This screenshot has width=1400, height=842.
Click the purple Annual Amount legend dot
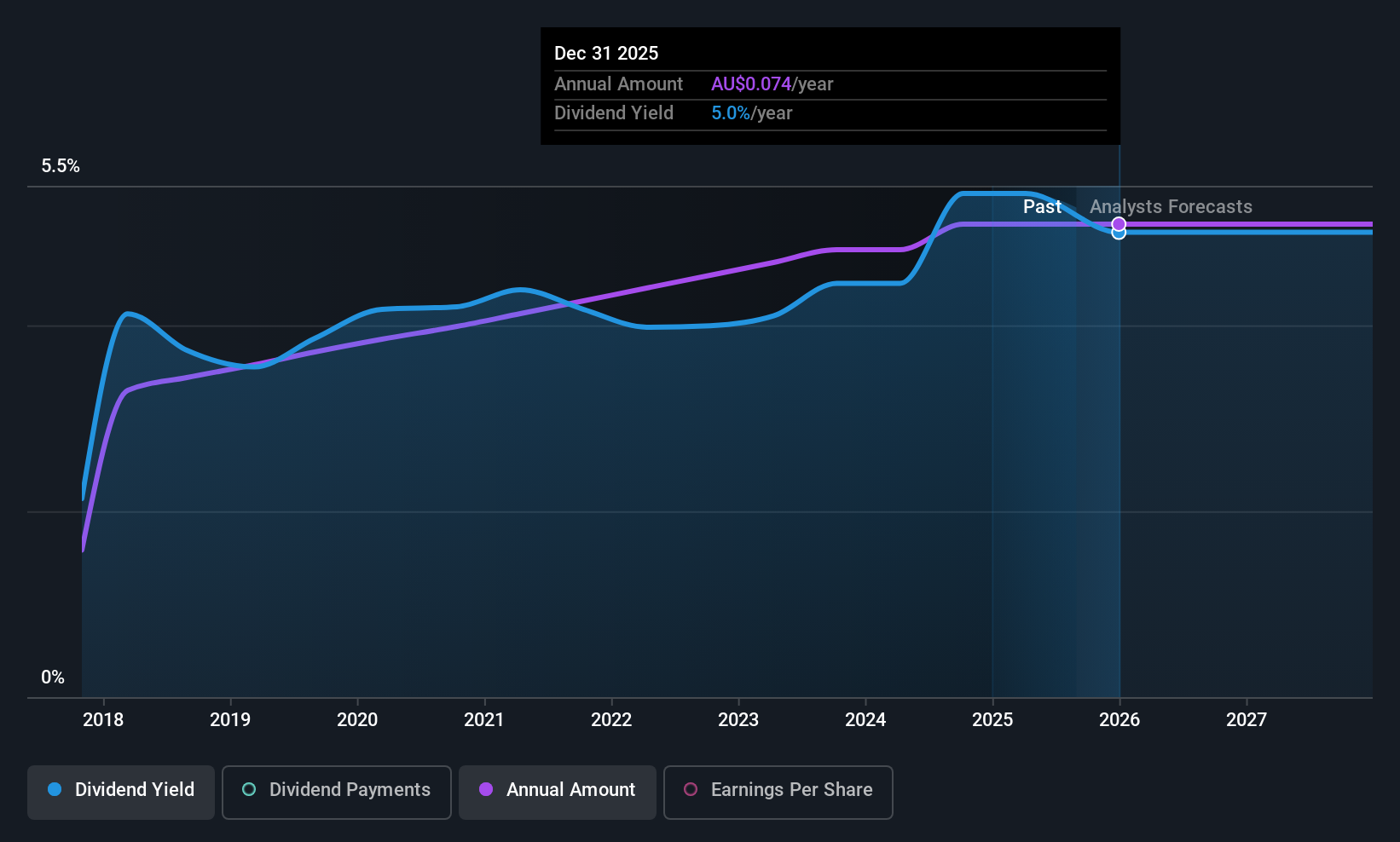point(486,790)
